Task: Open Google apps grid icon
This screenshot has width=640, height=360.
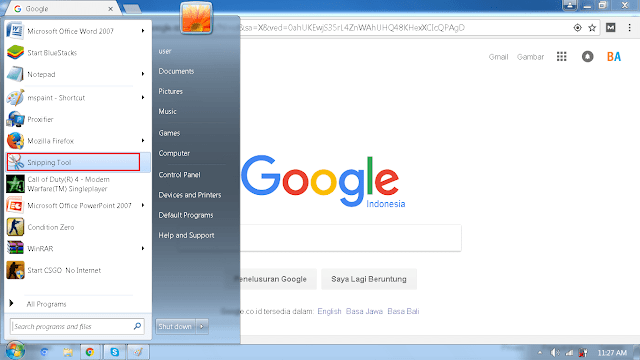Action: (x=562, y=57)
